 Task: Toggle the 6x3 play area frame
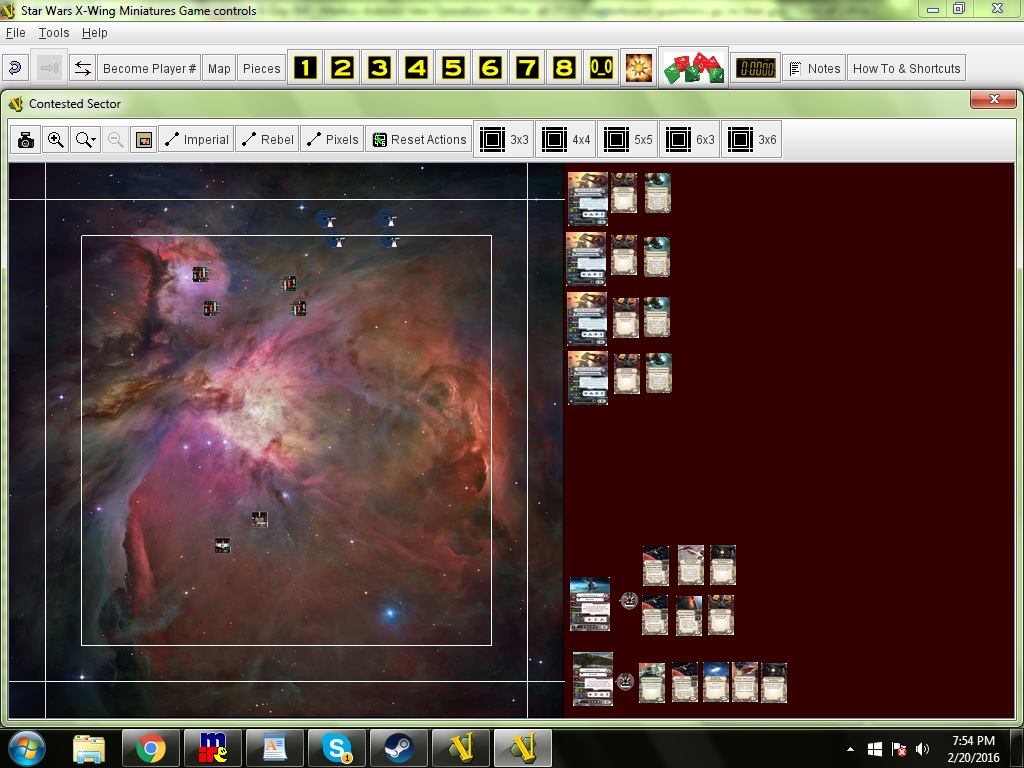pos(690,140)
